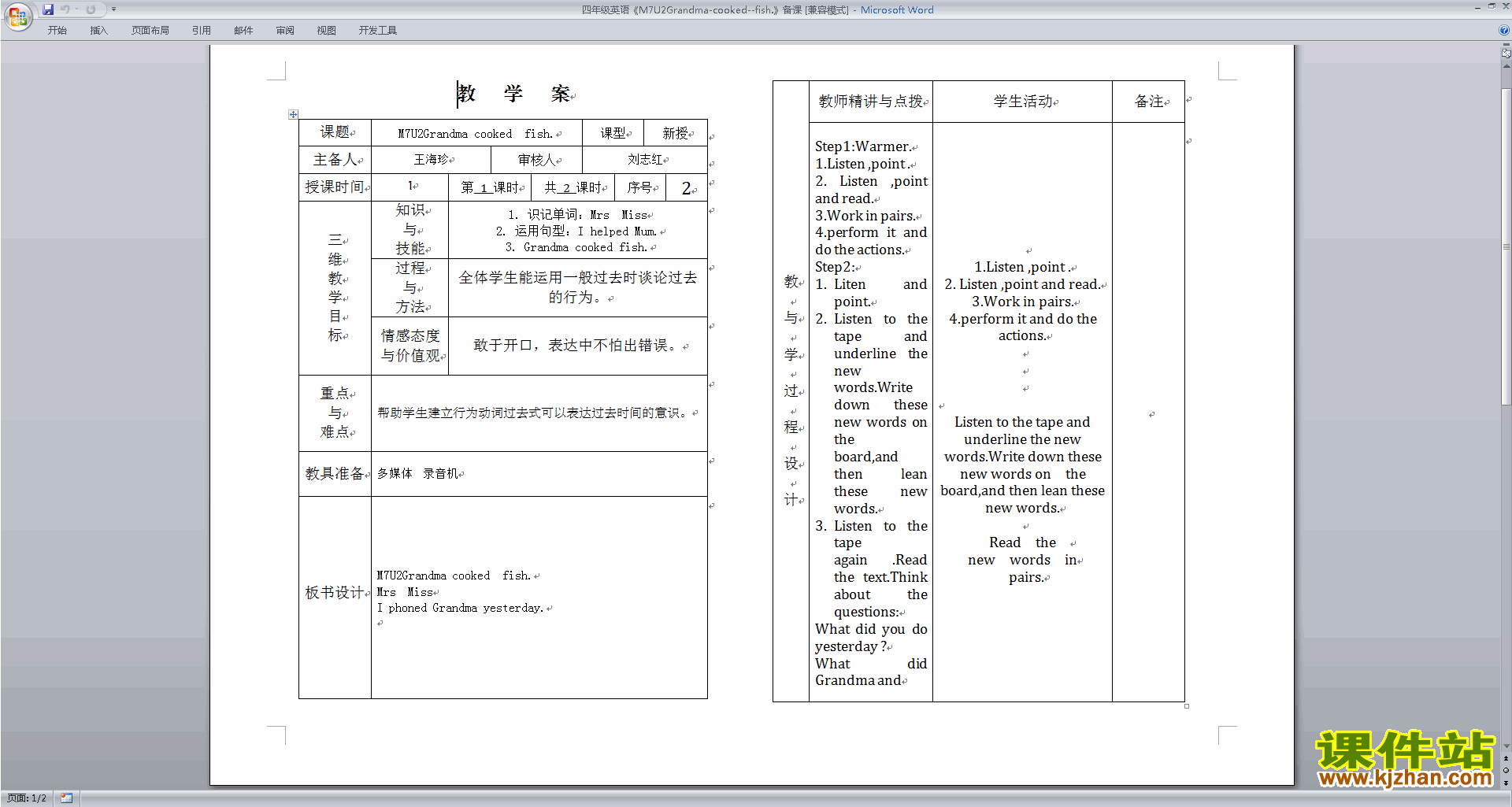This screenshot has width=1512, height=807.
Task: Open the 邮件 ribbon tab
Action: tap(243, 31)
